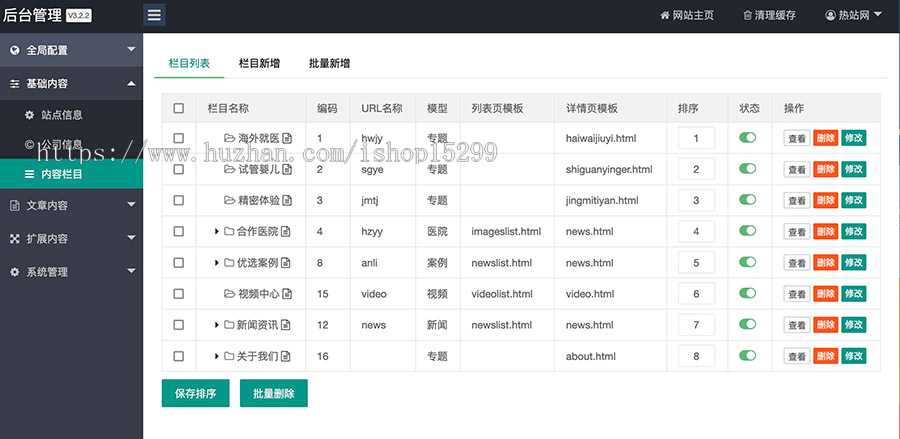Click 修改 for the 视频中心 row

point(854,294)
